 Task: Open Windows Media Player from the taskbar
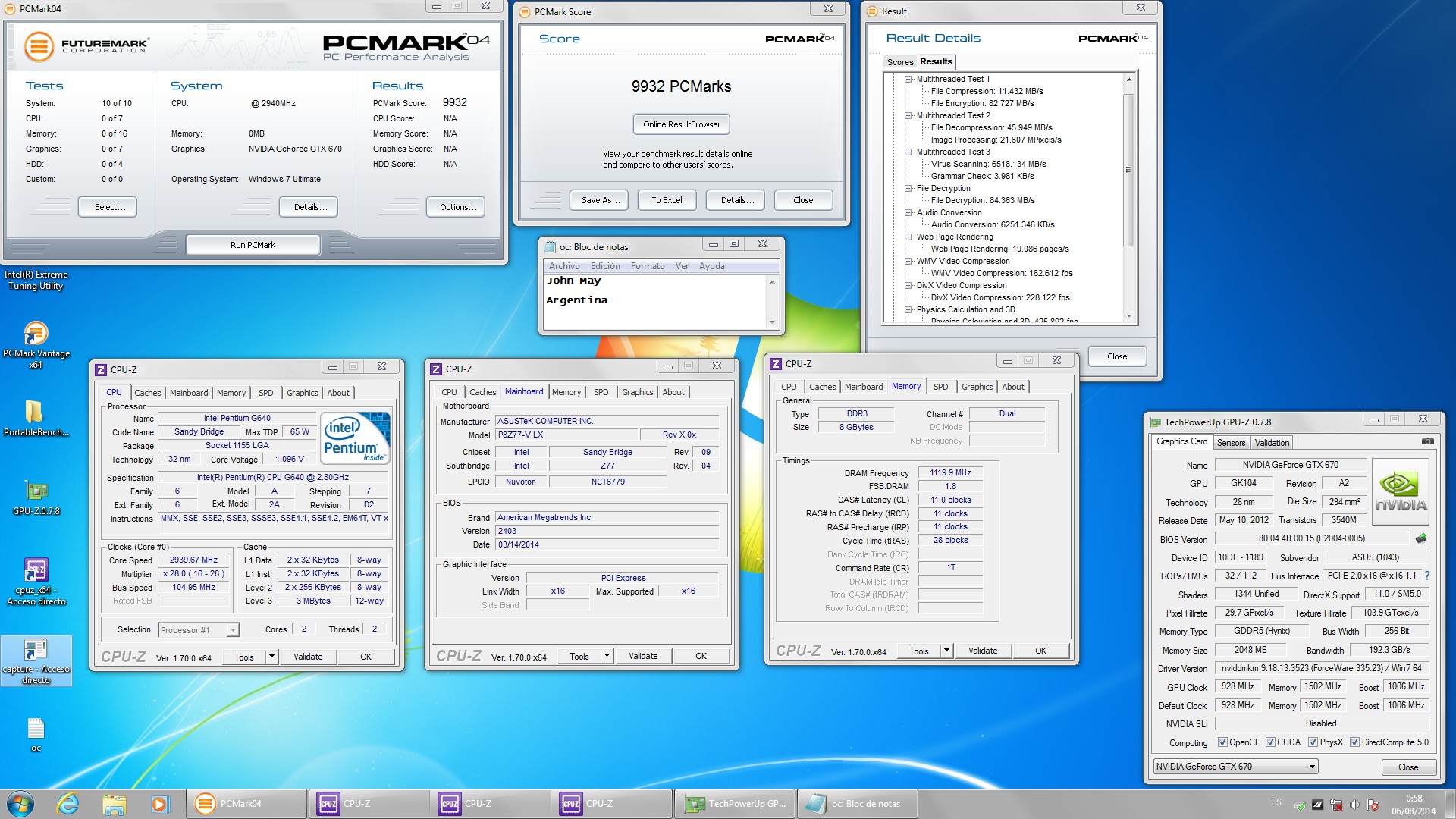tap(160, 804)
